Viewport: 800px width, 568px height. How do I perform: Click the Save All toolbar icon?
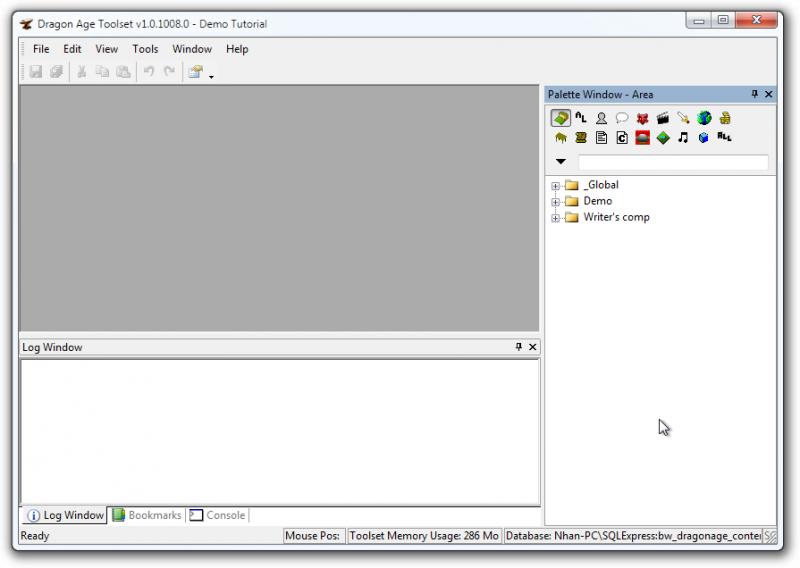point(56,71)
